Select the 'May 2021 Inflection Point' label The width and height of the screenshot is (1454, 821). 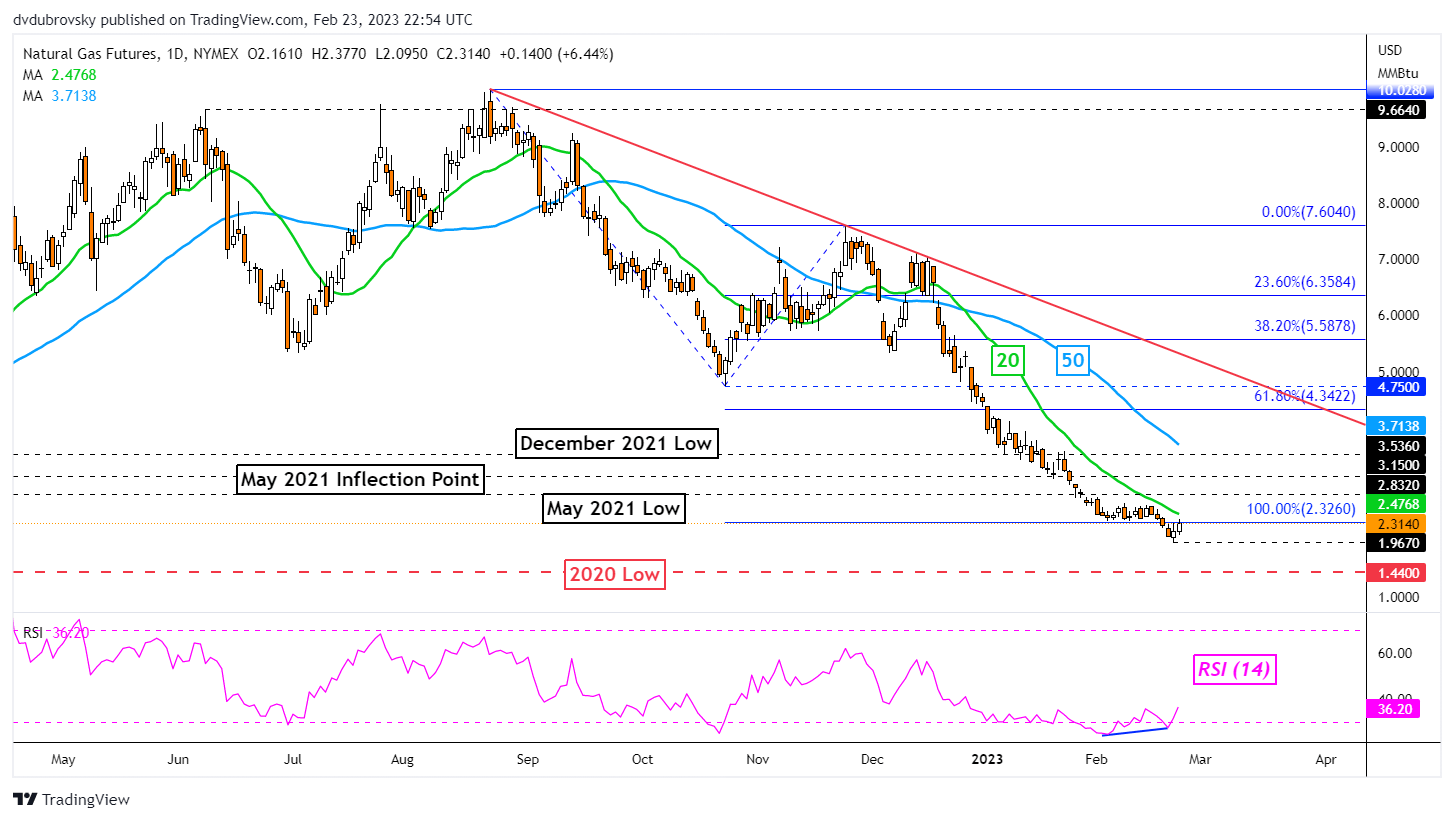coord(361,480)
